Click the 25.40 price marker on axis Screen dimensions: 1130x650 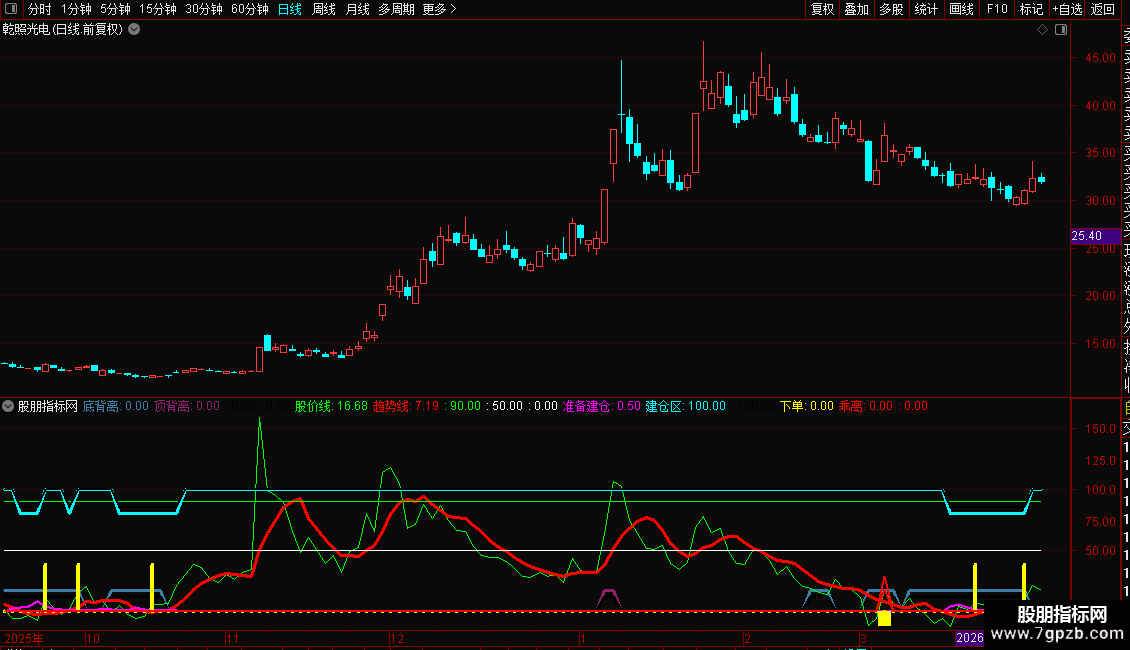pyautogui.click(x=1095, y=236)
